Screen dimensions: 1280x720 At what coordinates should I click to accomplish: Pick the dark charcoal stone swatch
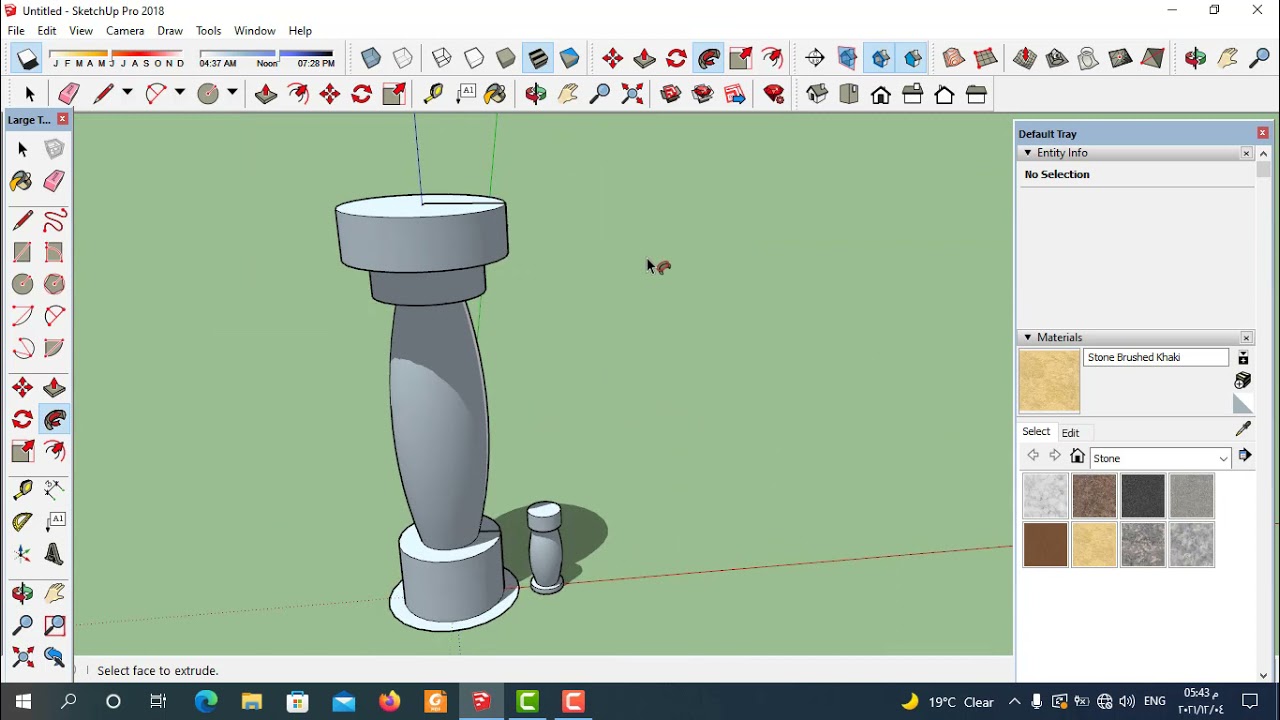(1143, 496)
